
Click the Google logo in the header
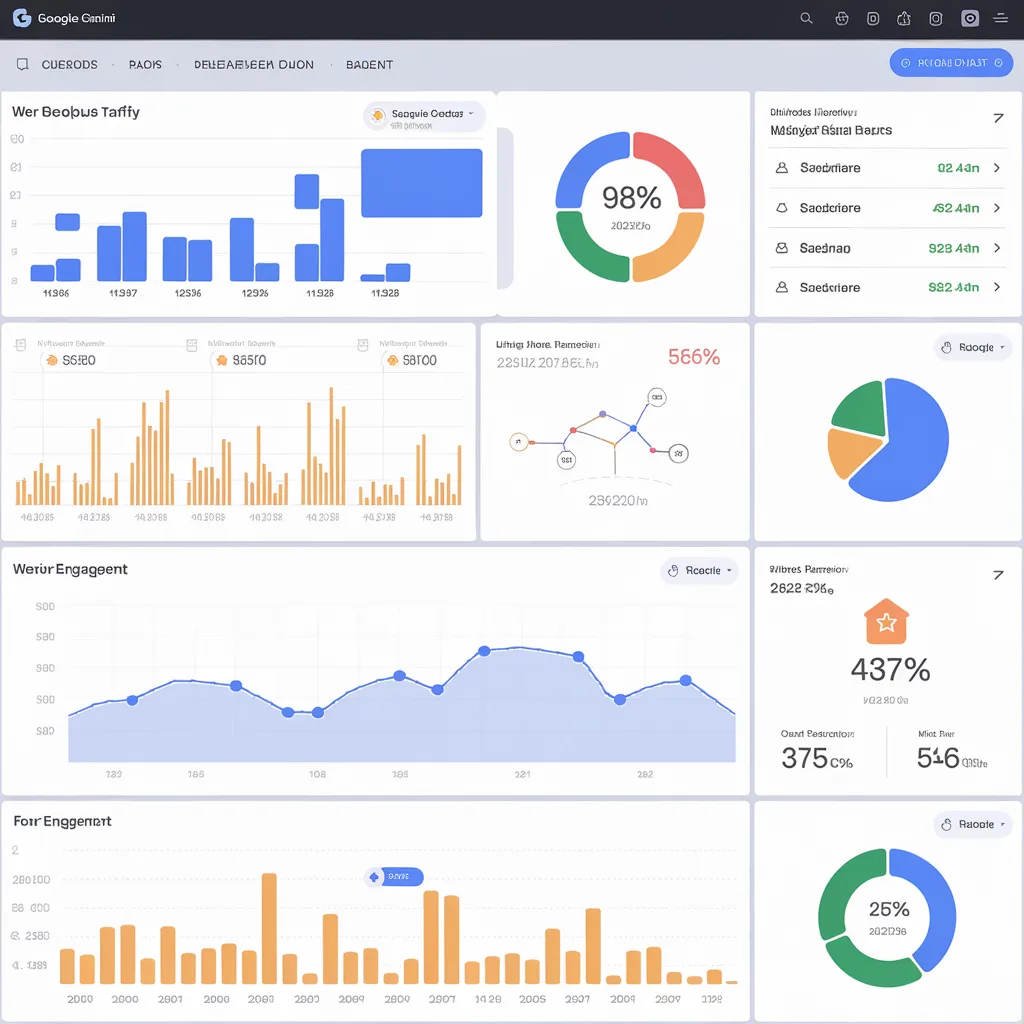point(22,18)
